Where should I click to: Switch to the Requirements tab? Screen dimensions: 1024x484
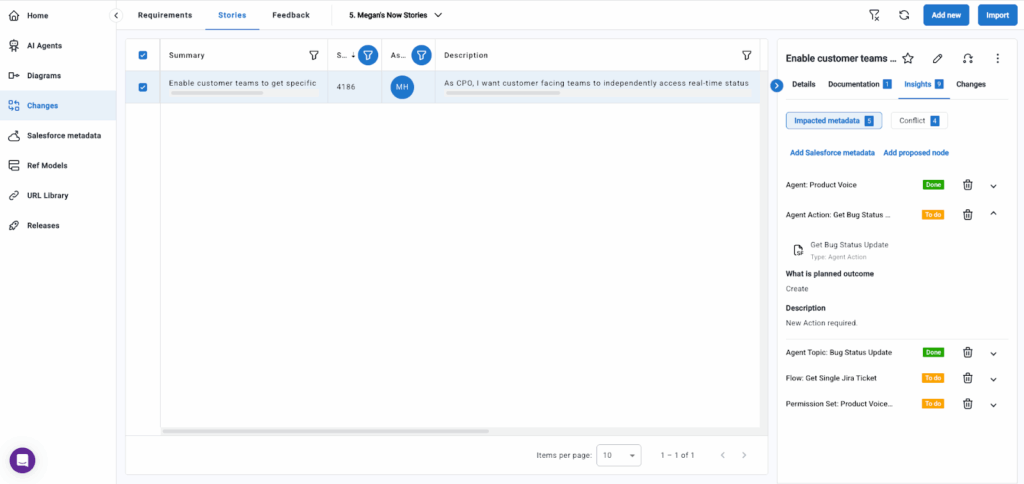click(165, 15)
